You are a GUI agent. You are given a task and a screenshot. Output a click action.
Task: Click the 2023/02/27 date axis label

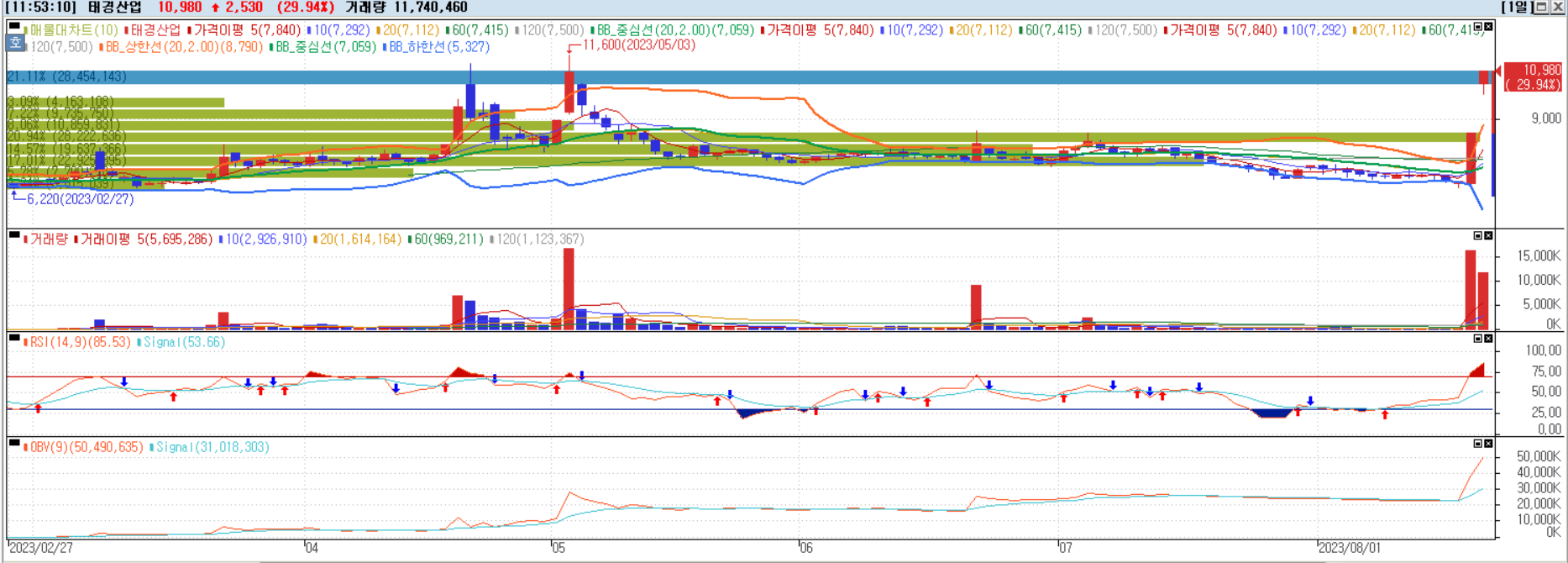[x=40, y=548]
